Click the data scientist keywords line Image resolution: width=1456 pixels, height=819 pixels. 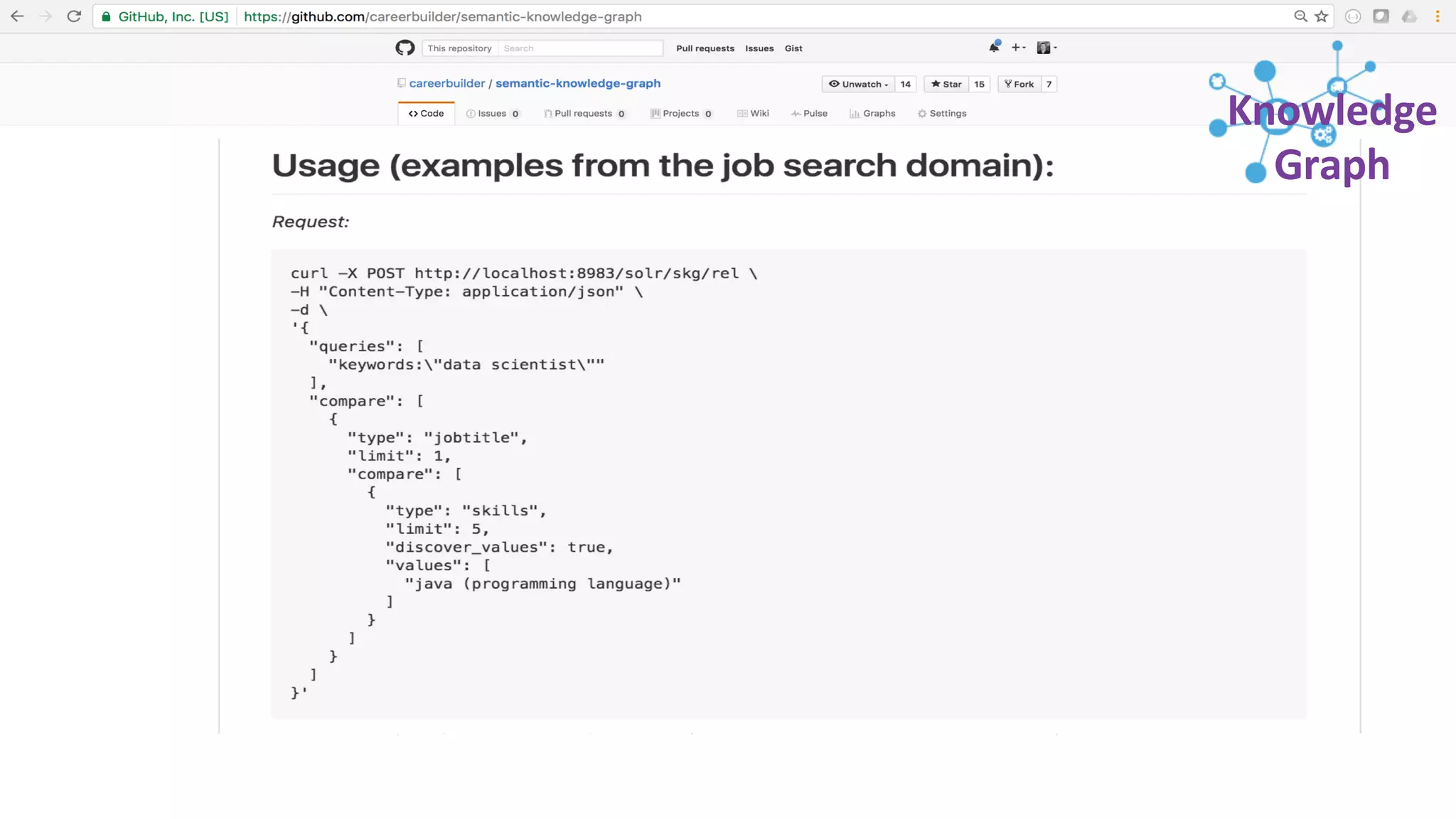[466, 365]
